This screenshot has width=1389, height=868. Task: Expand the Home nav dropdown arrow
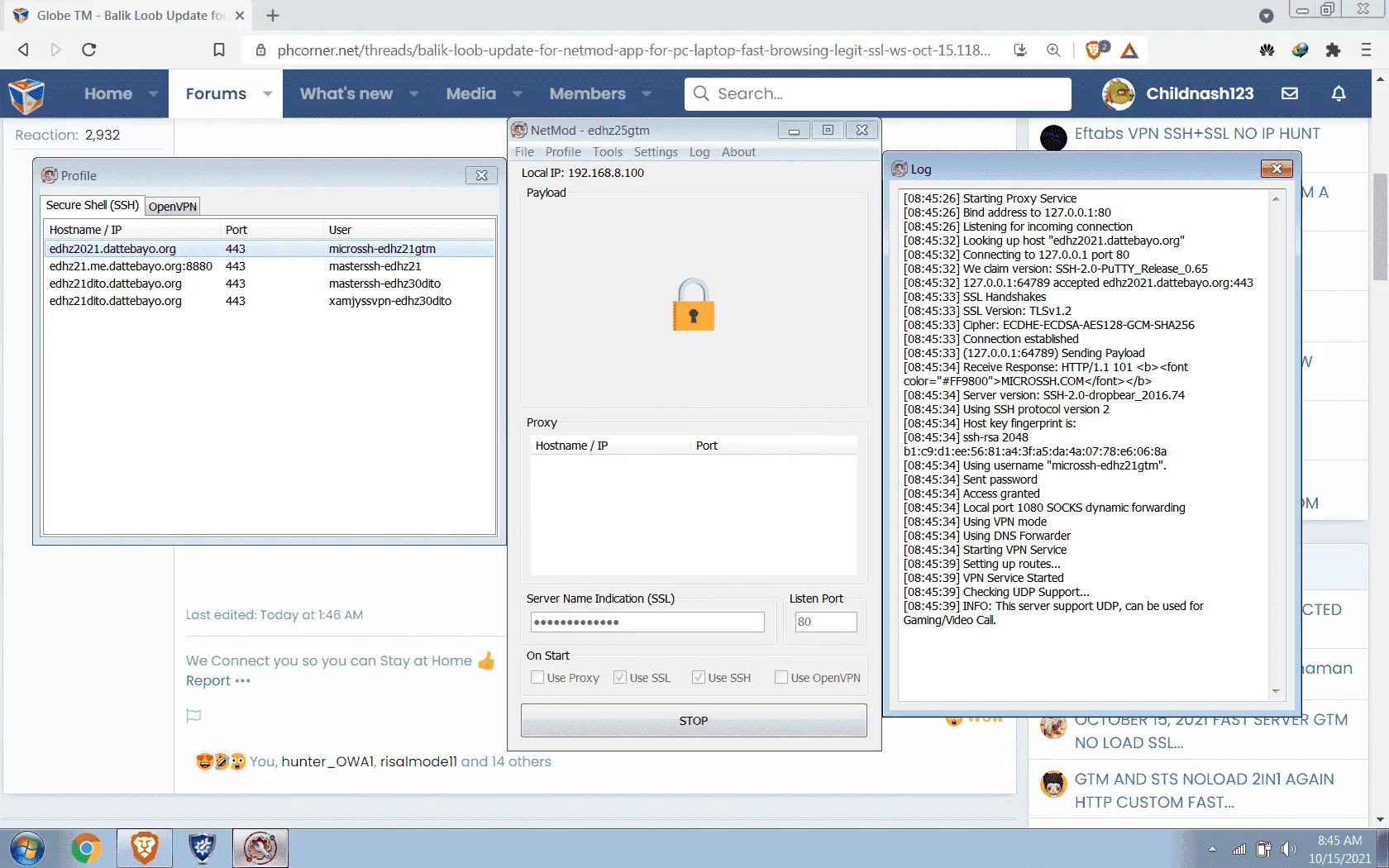point(153,94)
